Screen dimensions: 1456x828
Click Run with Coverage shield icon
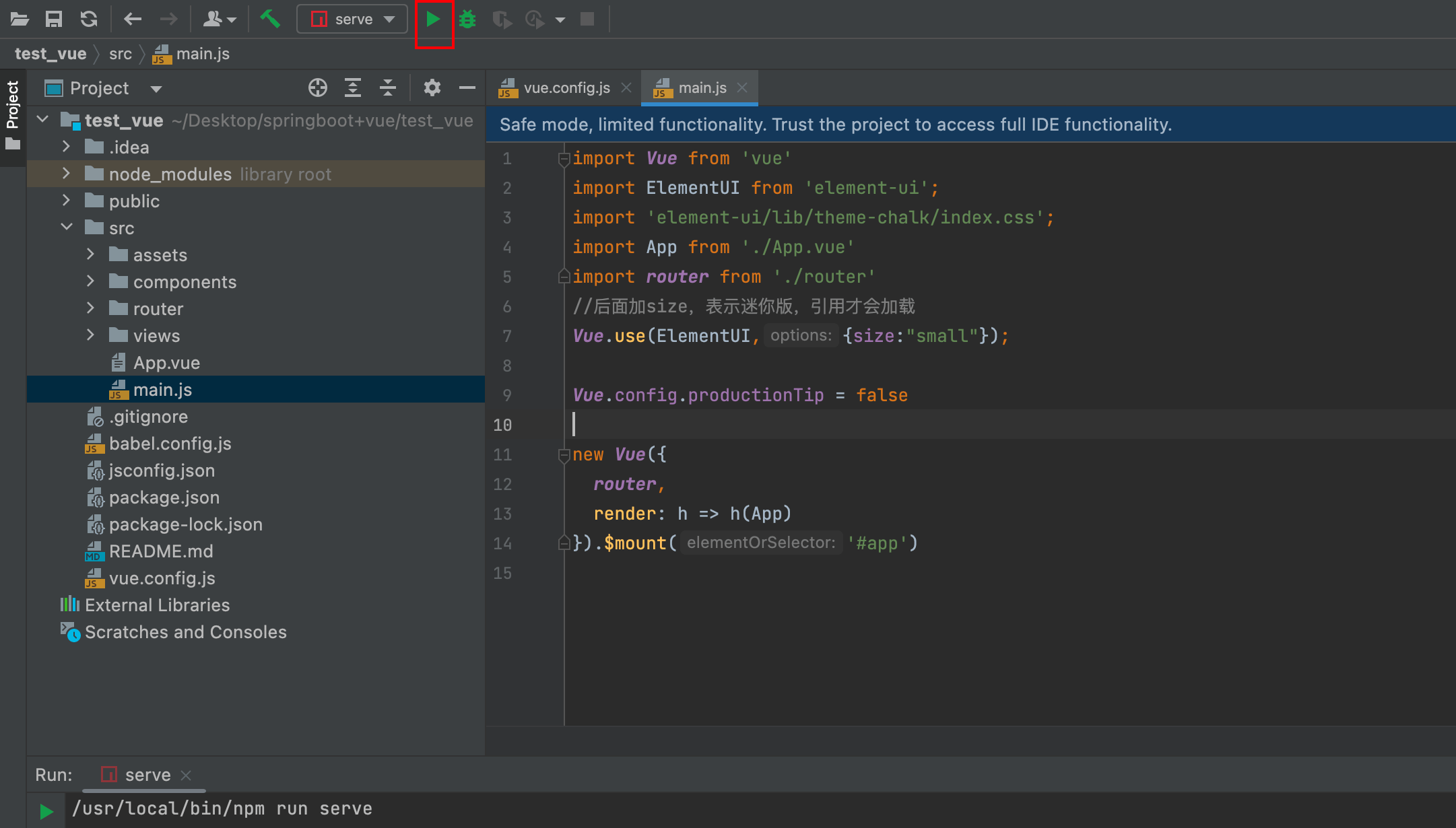click(x=502, y=19)
